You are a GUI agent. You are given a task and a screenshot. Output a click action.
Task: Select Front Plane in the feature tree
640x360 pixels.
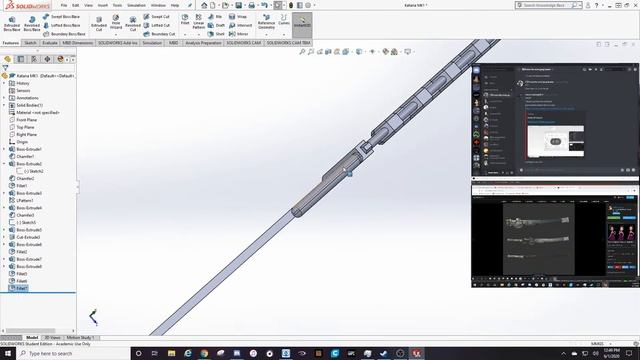(x=23, y=120)
